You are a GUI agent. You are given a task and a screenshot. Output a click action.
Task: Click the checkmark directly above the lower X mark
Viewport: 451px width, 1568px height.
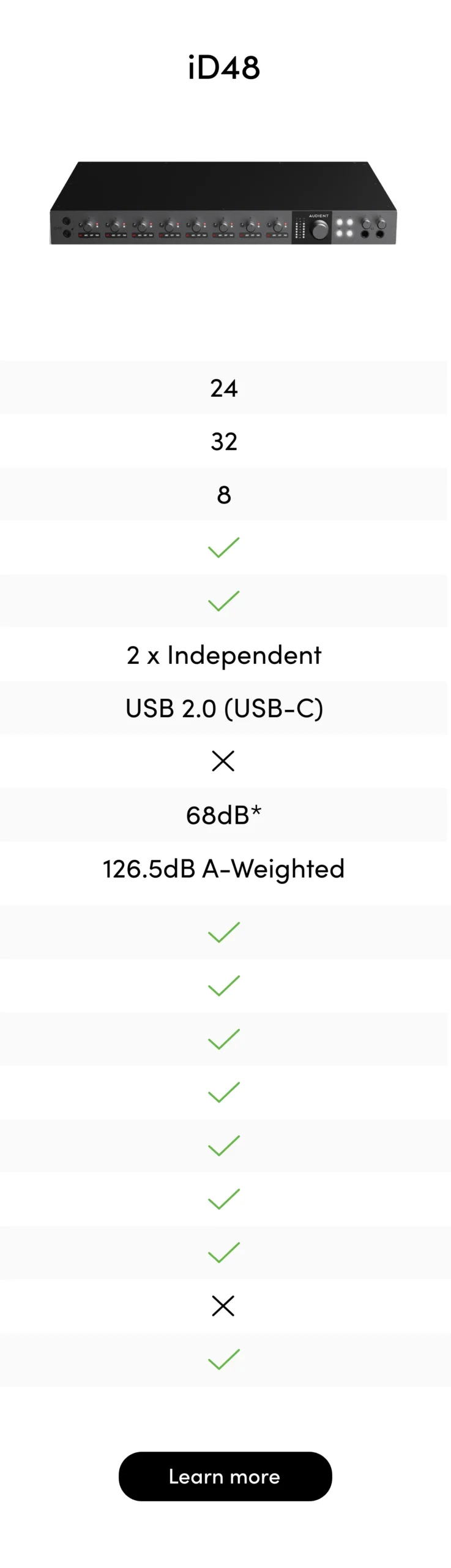[223, 1253]
